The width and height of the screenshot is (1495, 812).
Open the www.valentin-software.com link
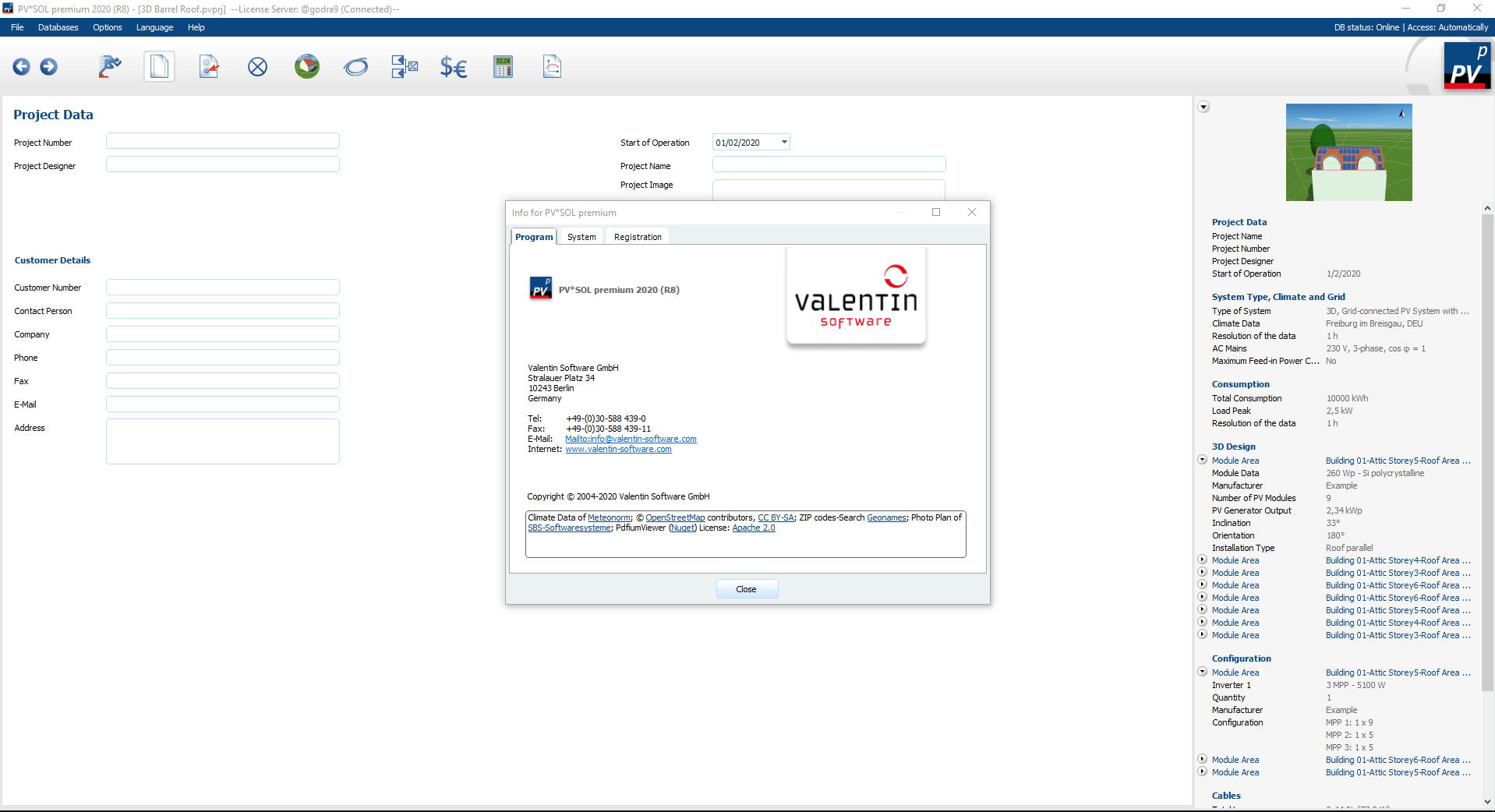tap(618, 449)
